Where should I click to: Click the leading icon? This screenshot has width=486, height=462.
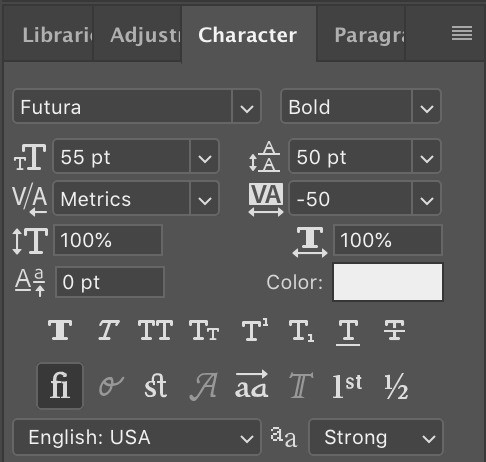click(265, 156)
